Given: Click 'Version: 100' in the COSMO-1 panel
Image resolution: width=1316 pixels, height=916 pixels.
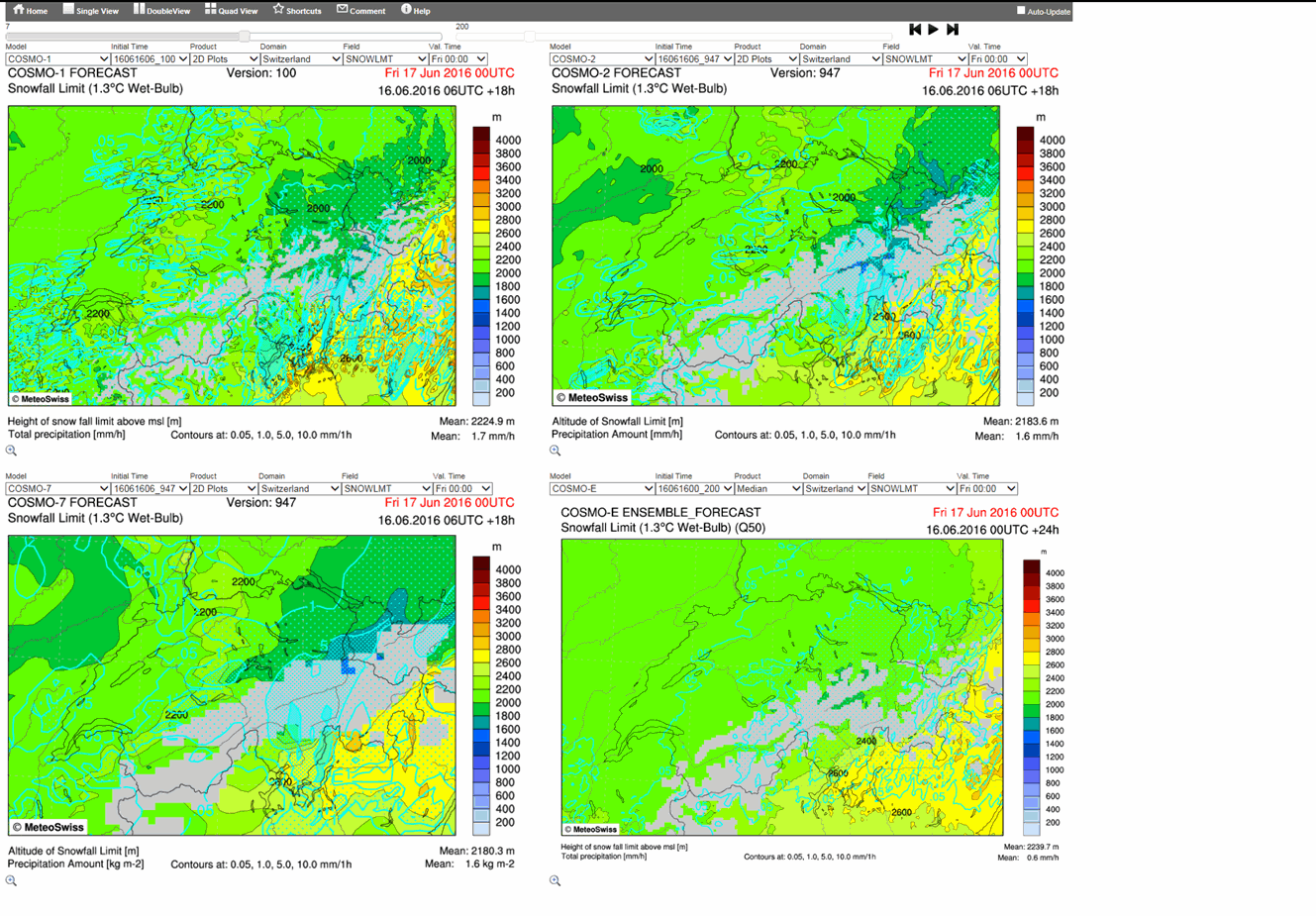Looking at the screenshot, I should 261,73.
